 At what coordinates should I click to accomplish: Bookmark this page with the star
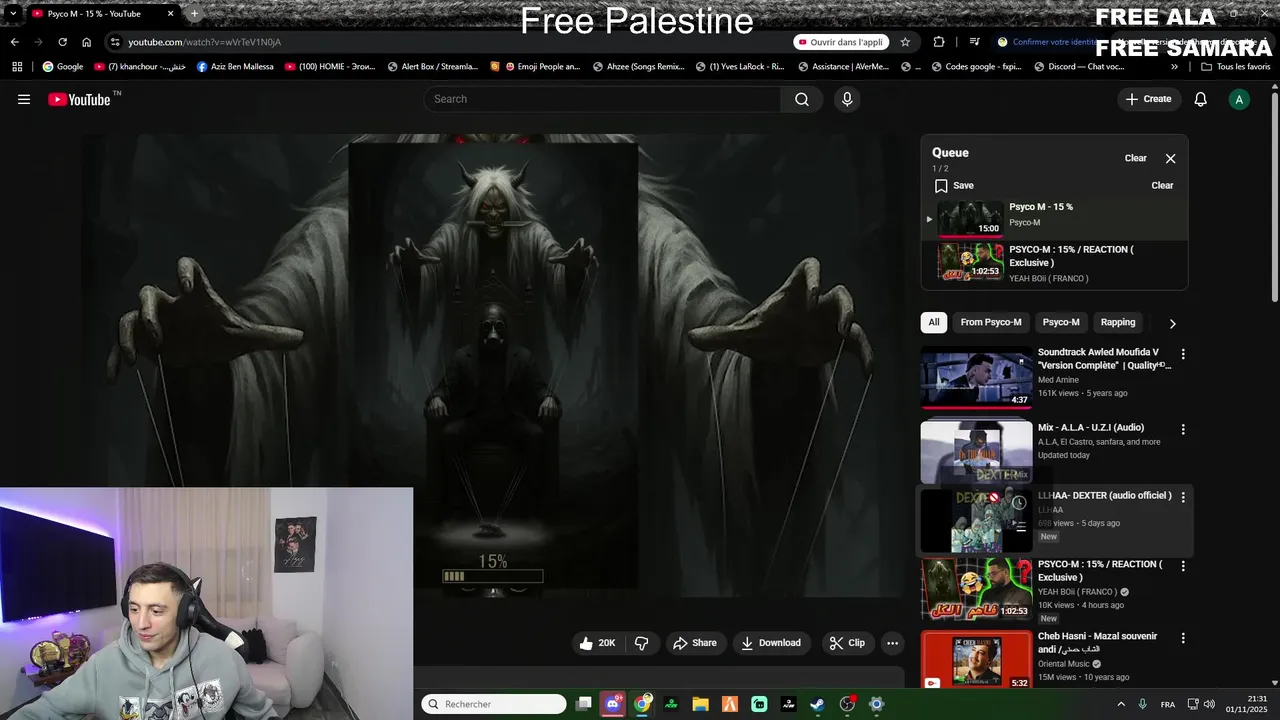pyautogui.click(x=905, y=42)
